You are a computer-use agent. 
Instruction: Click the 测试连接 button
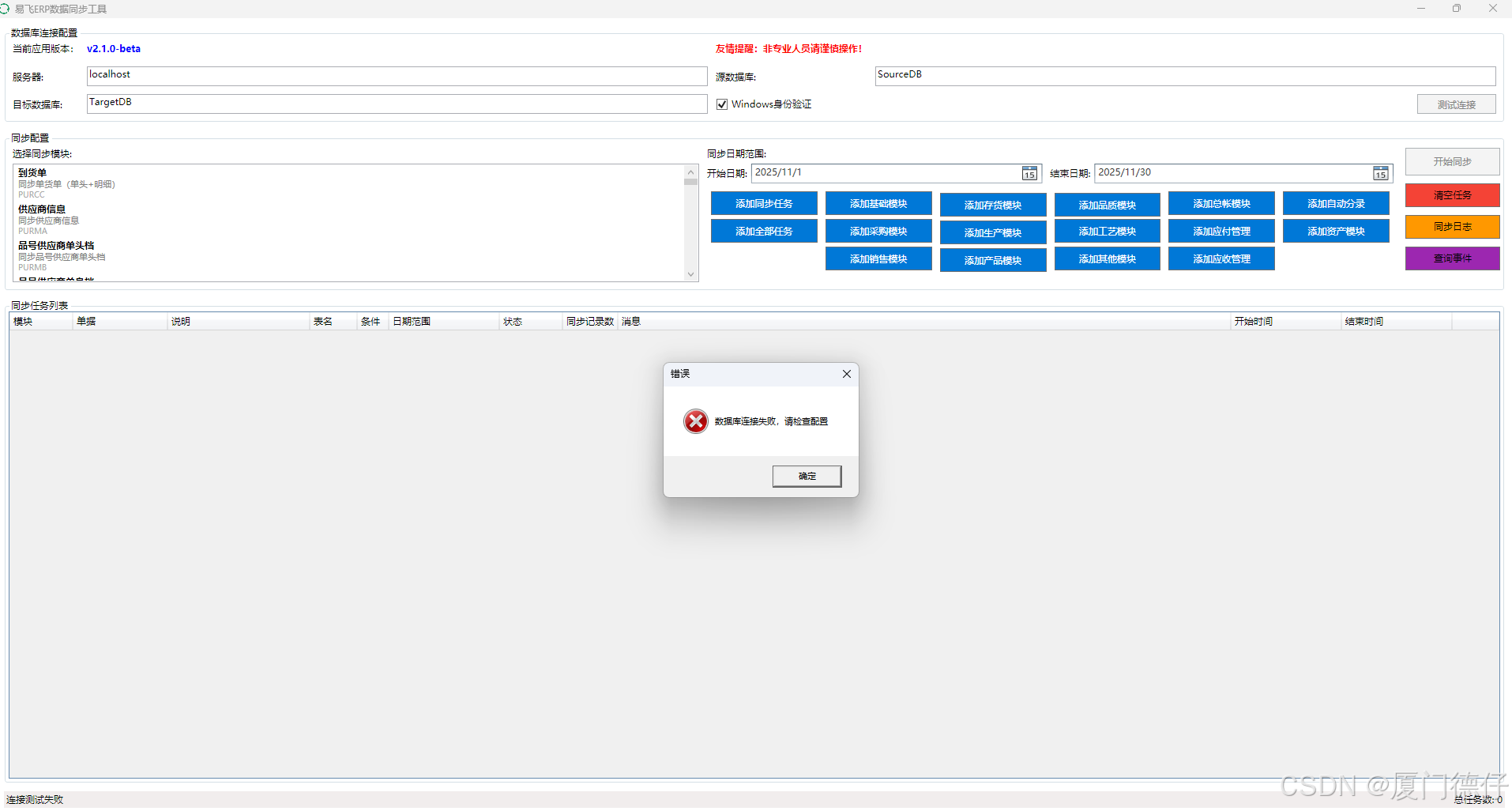pyautogui.click(x=1456, y=104)
